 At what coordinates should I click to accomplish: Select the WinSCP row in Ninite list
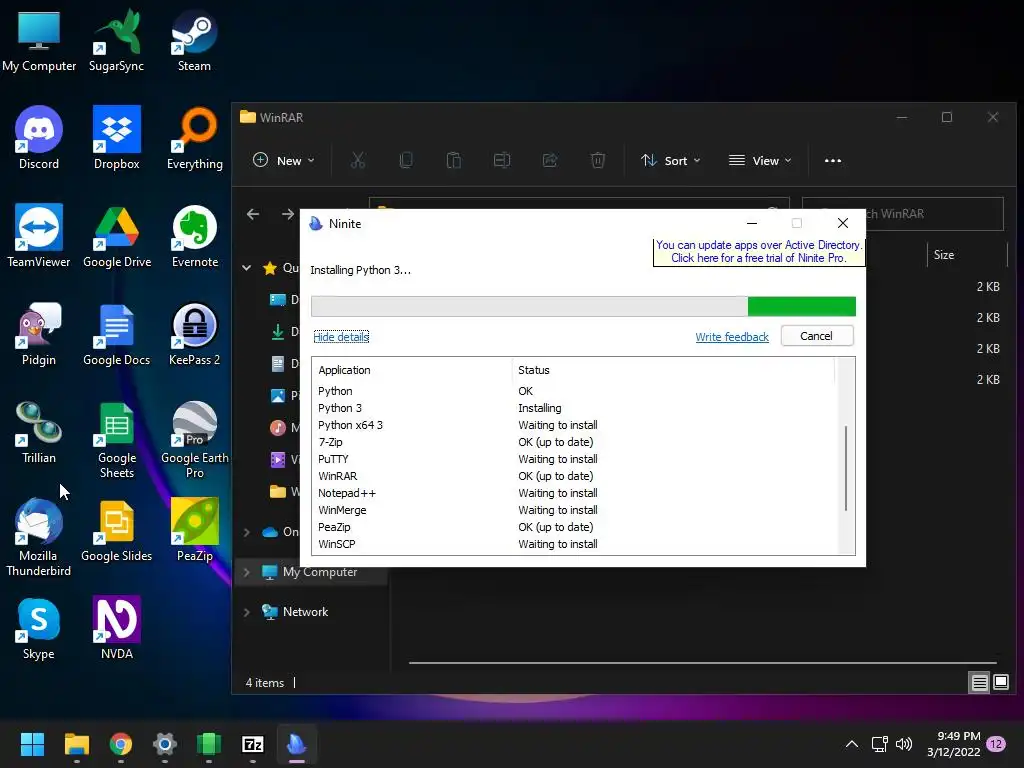point(575,544)
